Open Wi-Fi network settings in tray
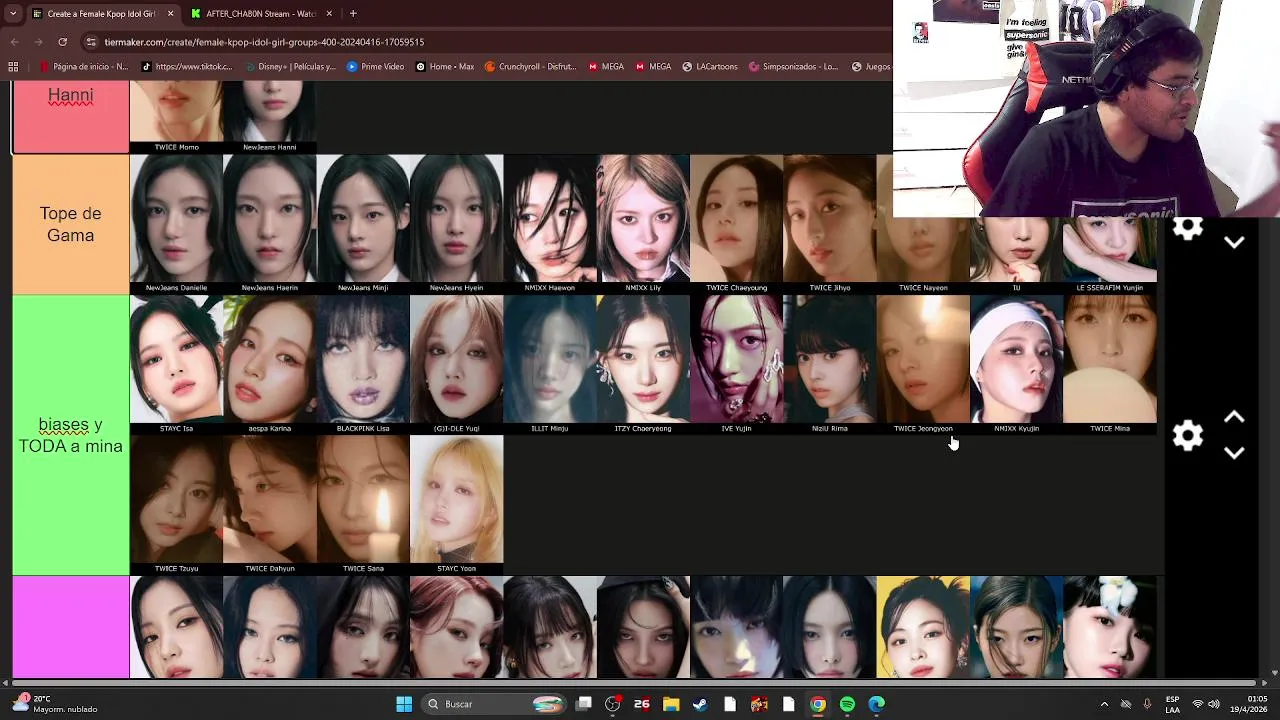Viewport: 1280px width, 720px height. pyautogui.click(x=1198, y=704)
